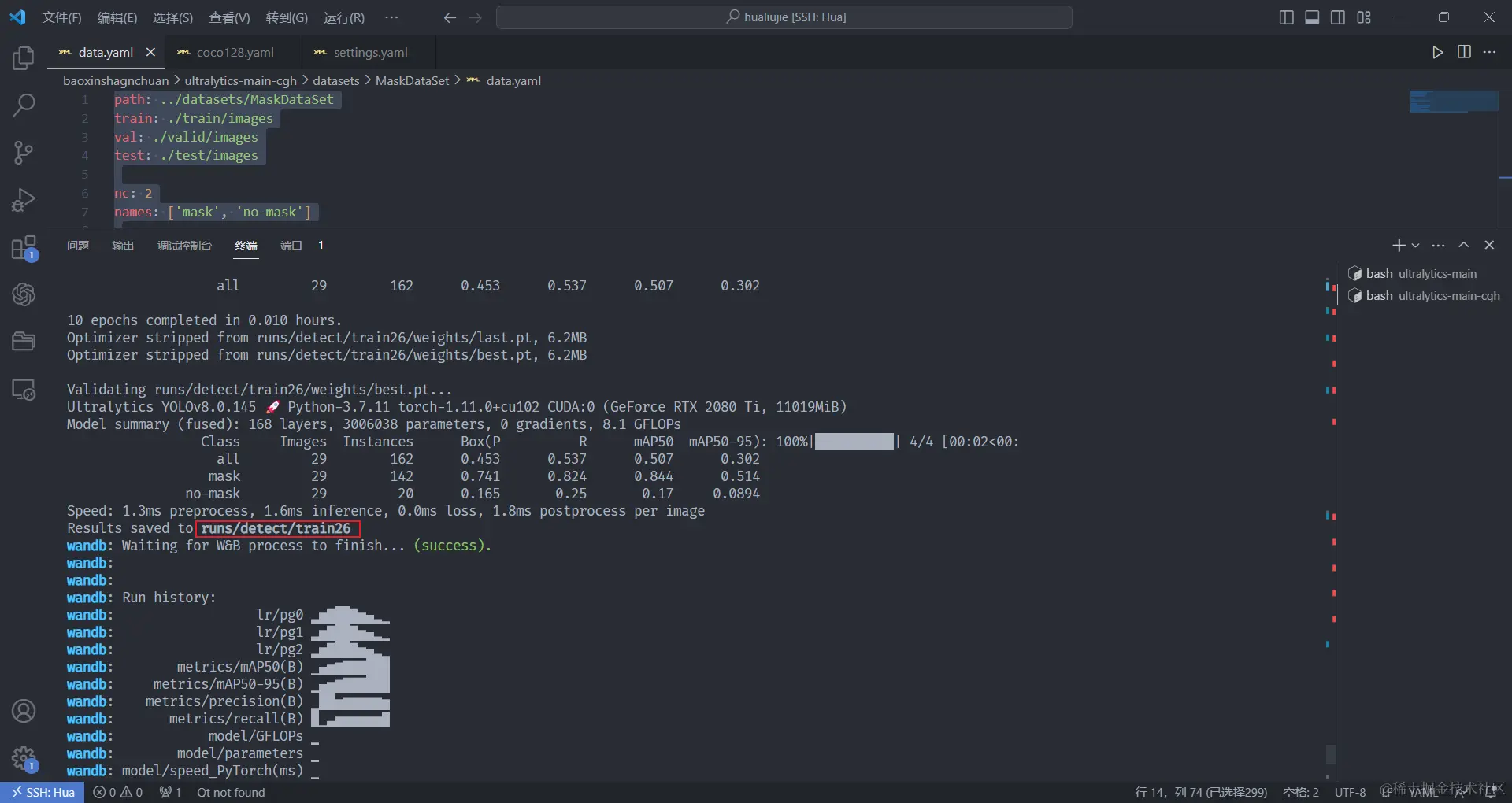This screenshot has height=803, width=1512.
Task: Switch to the 端口 panel tab
Action: (x=291, y=246)
